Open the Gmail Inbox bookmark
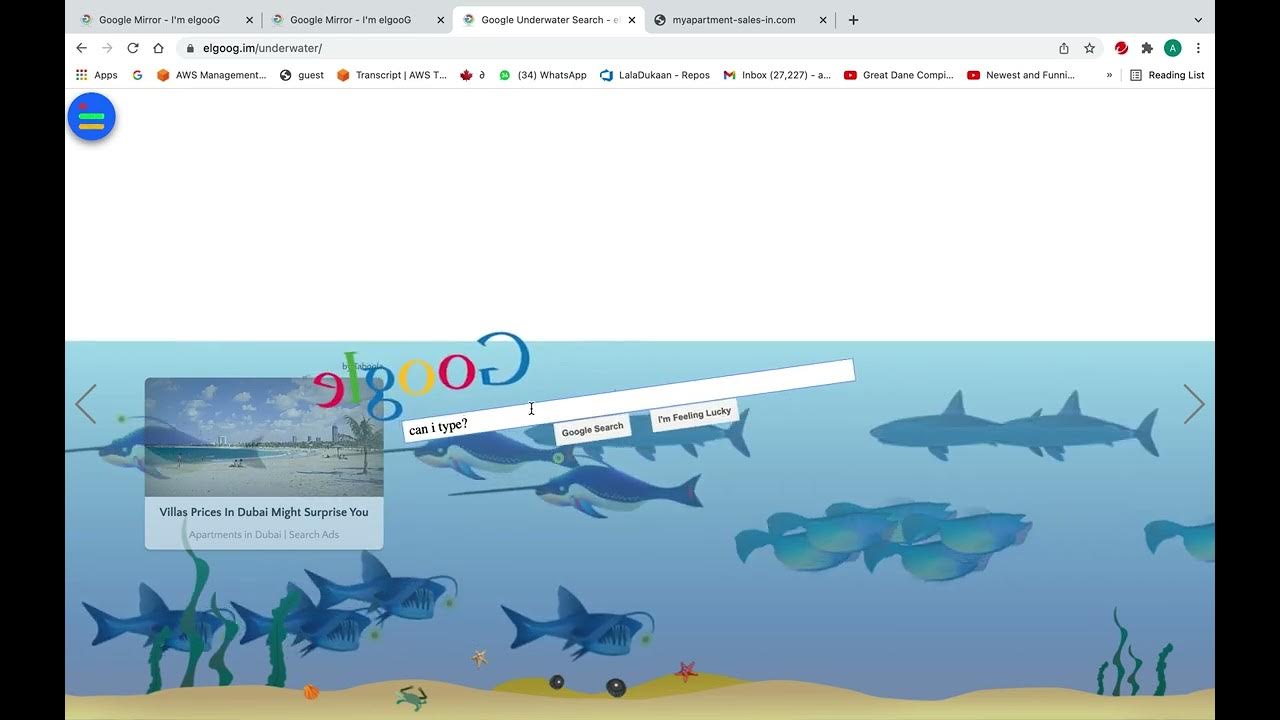 [777, 75]
